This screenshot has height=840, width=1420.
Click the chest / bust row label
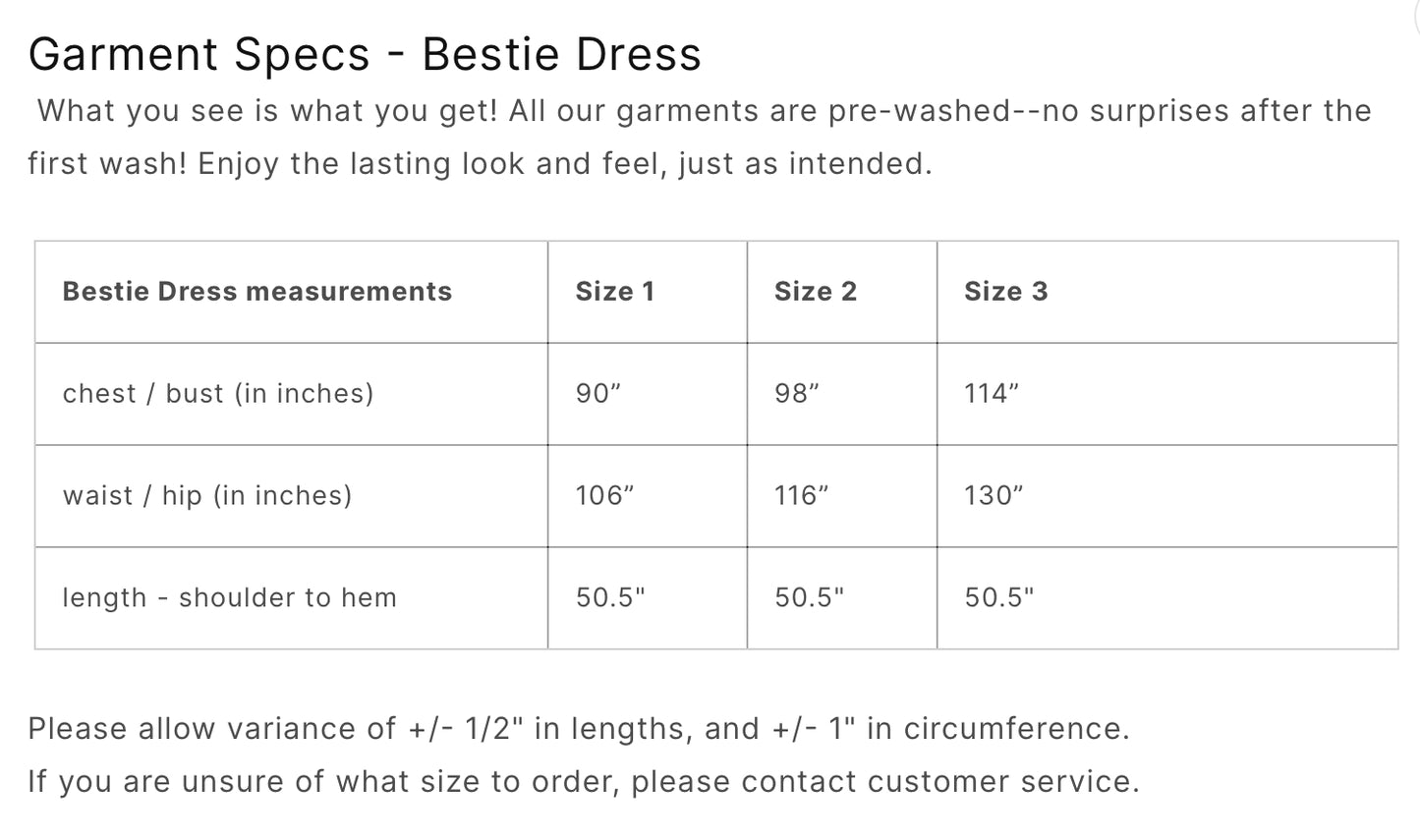click(218, 394)
